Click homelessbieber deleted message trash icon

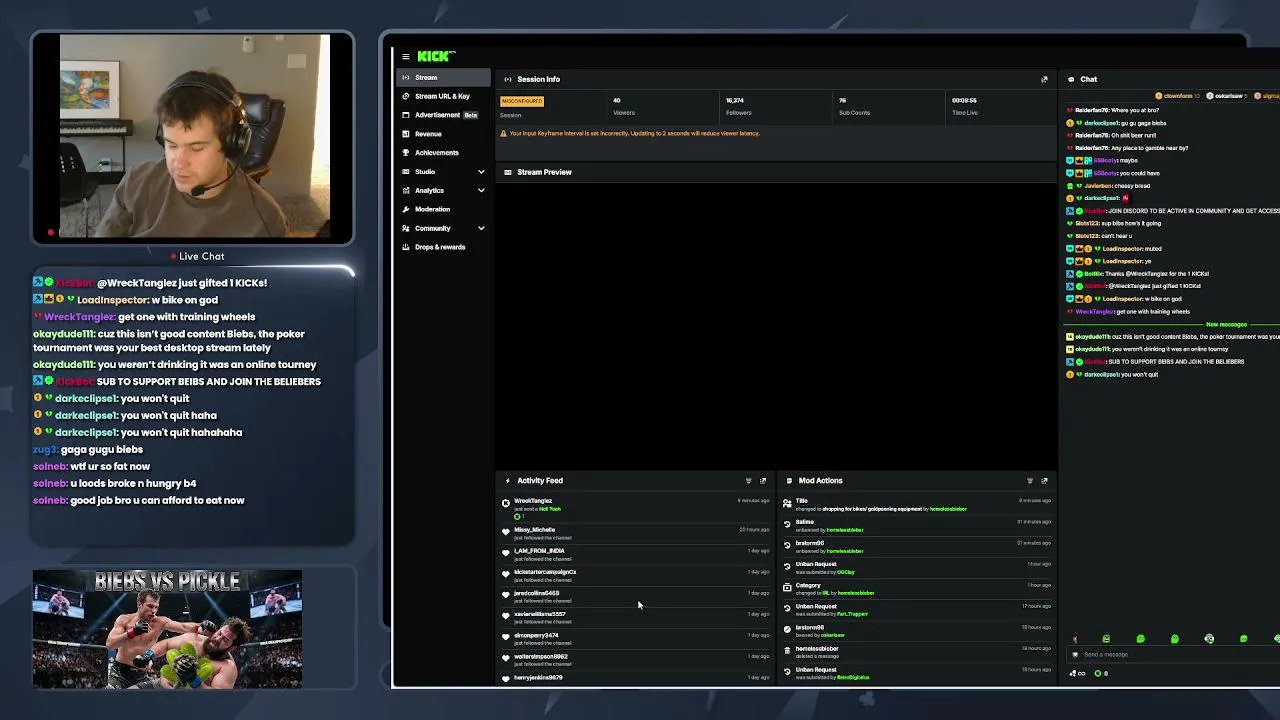coord(787,651)
